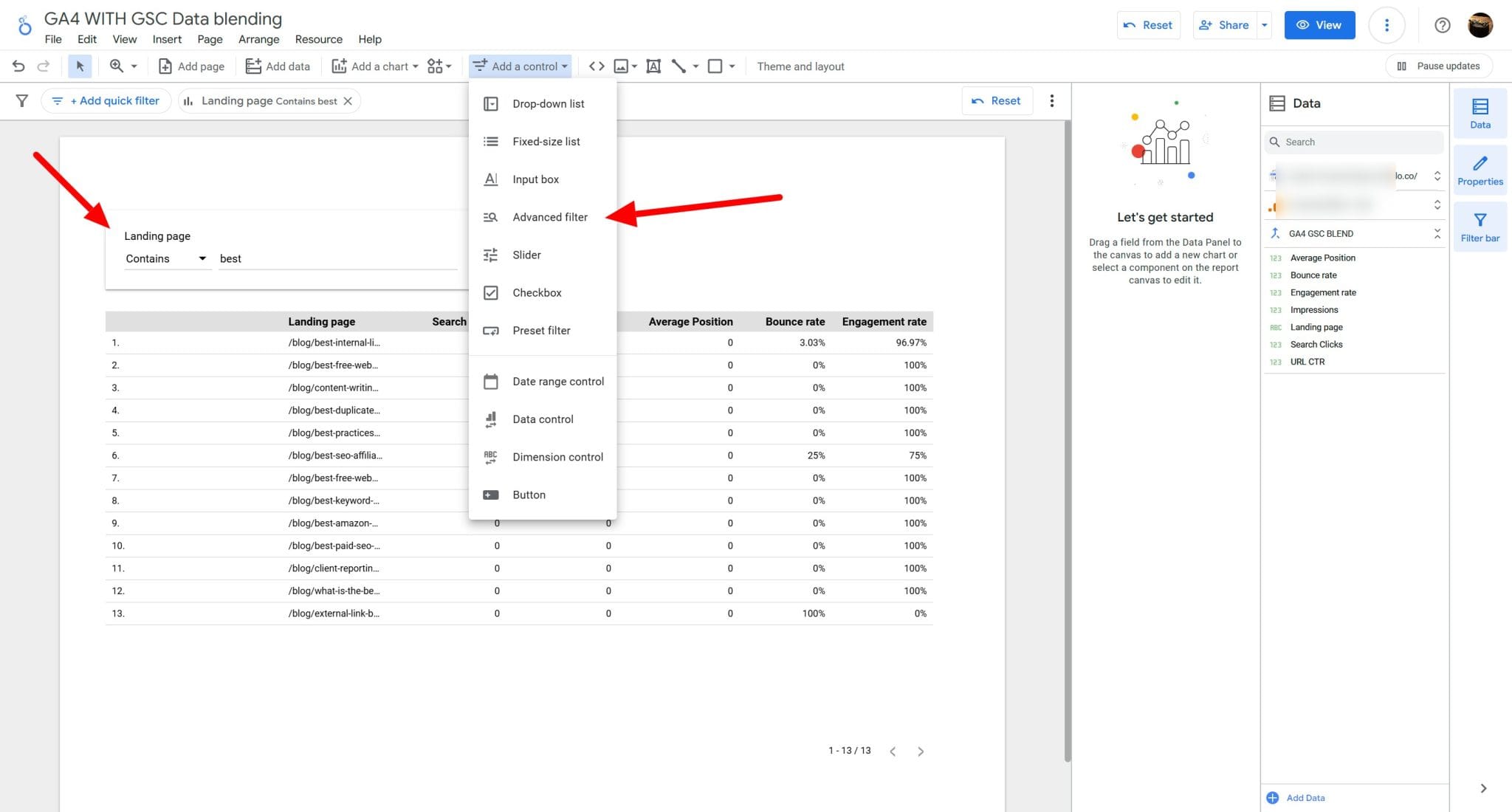Open the Filter bar panel icon
This screenshot has width=1512, height=812.
1480,227
